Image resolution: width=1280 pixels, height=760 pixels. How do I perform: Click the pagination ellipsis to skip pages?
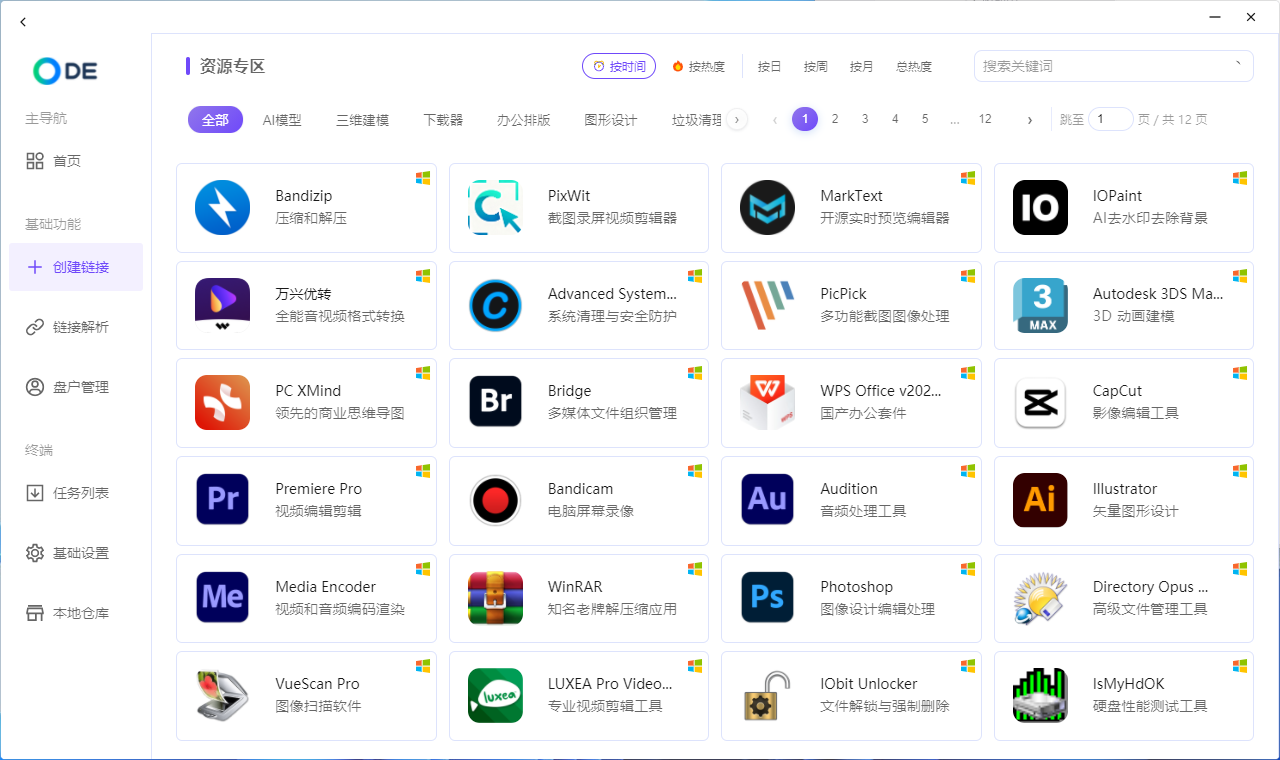click(x=955, y=120)
